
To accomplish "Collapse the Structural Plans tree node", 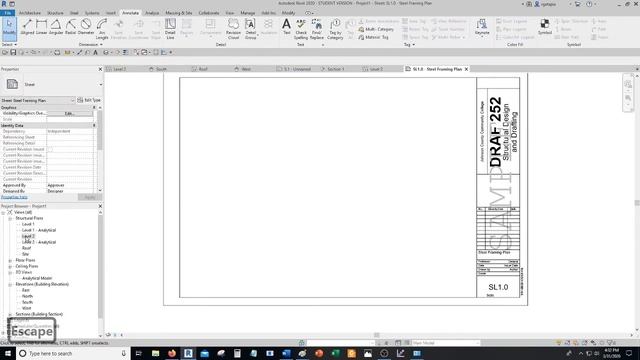I will tap(10, 218).
